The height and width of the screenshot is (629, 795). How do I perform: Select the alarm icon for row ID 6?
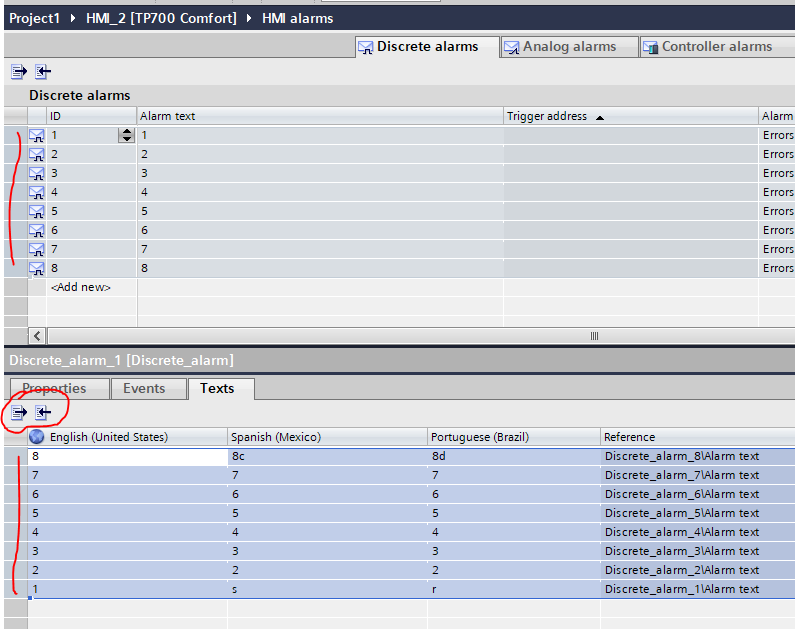(x=37, y=230)
